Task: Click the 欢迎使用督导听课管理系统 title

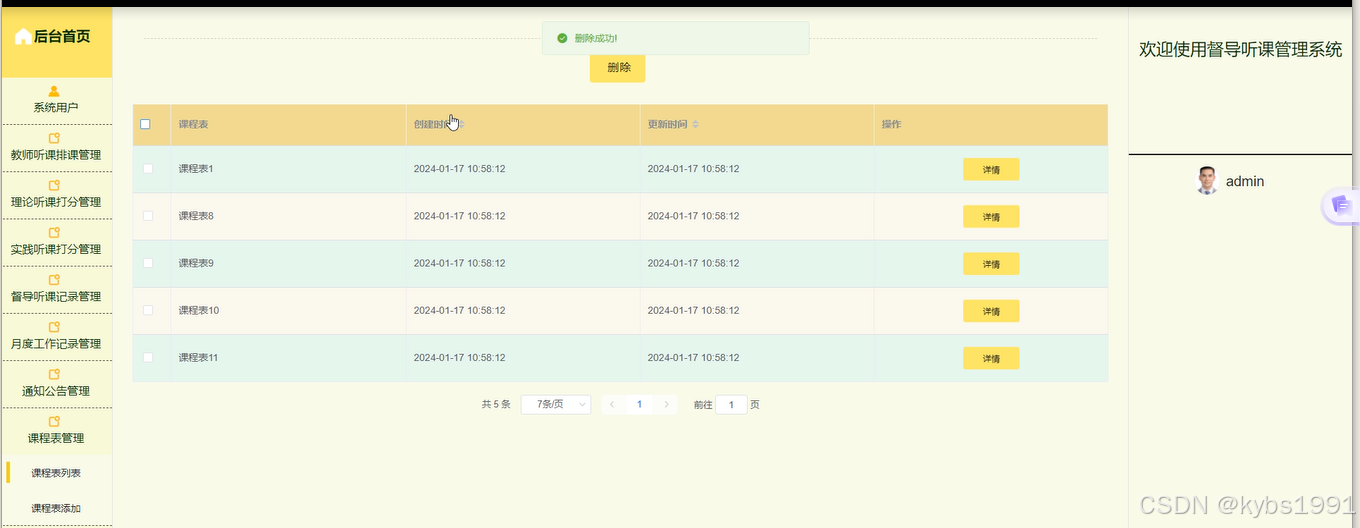Action: (x=1240, y=49)
